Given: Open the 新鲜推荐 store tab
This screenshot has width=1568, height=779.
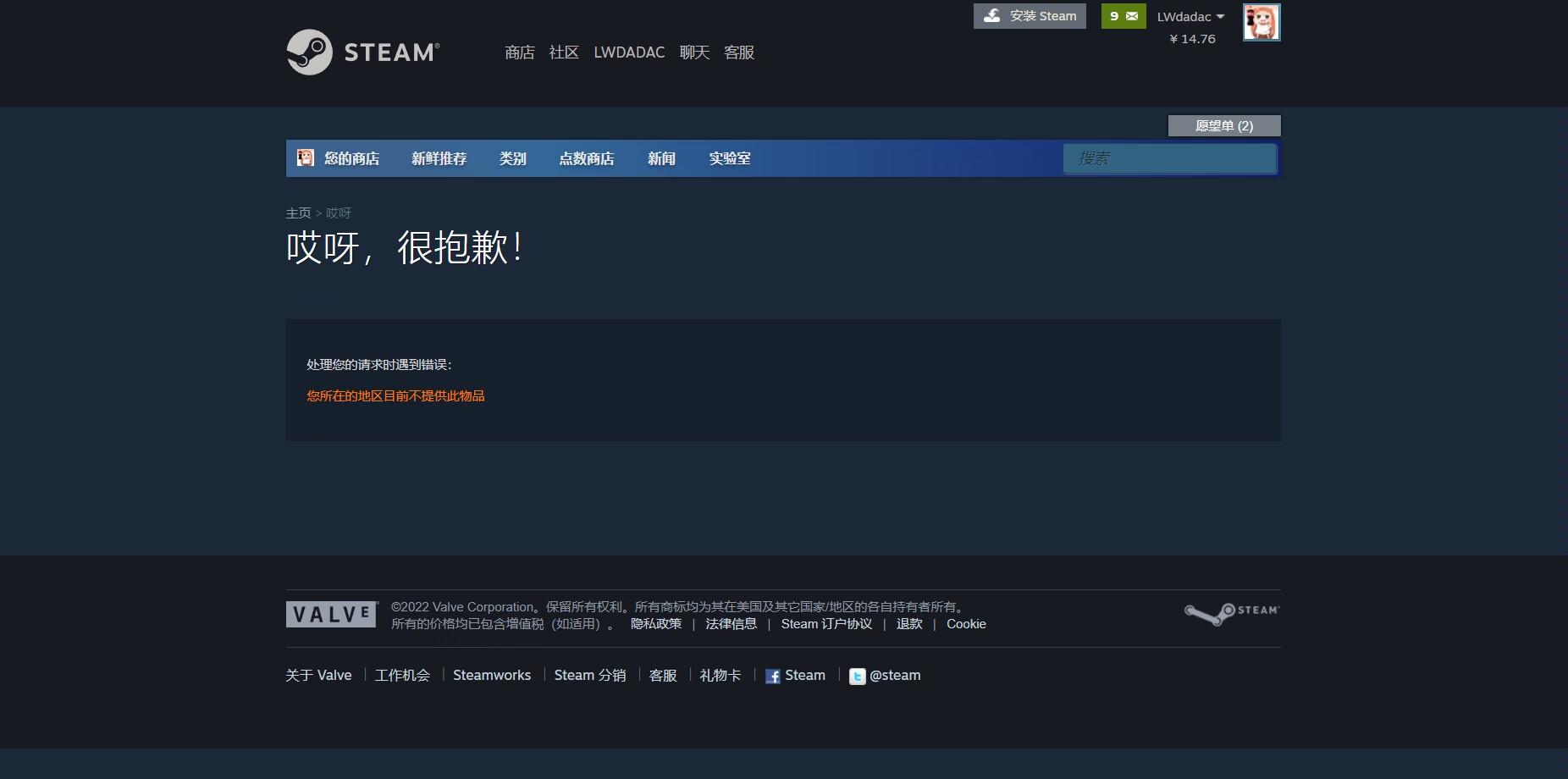Looking at the screenshot, I should [x=439, y=158].
